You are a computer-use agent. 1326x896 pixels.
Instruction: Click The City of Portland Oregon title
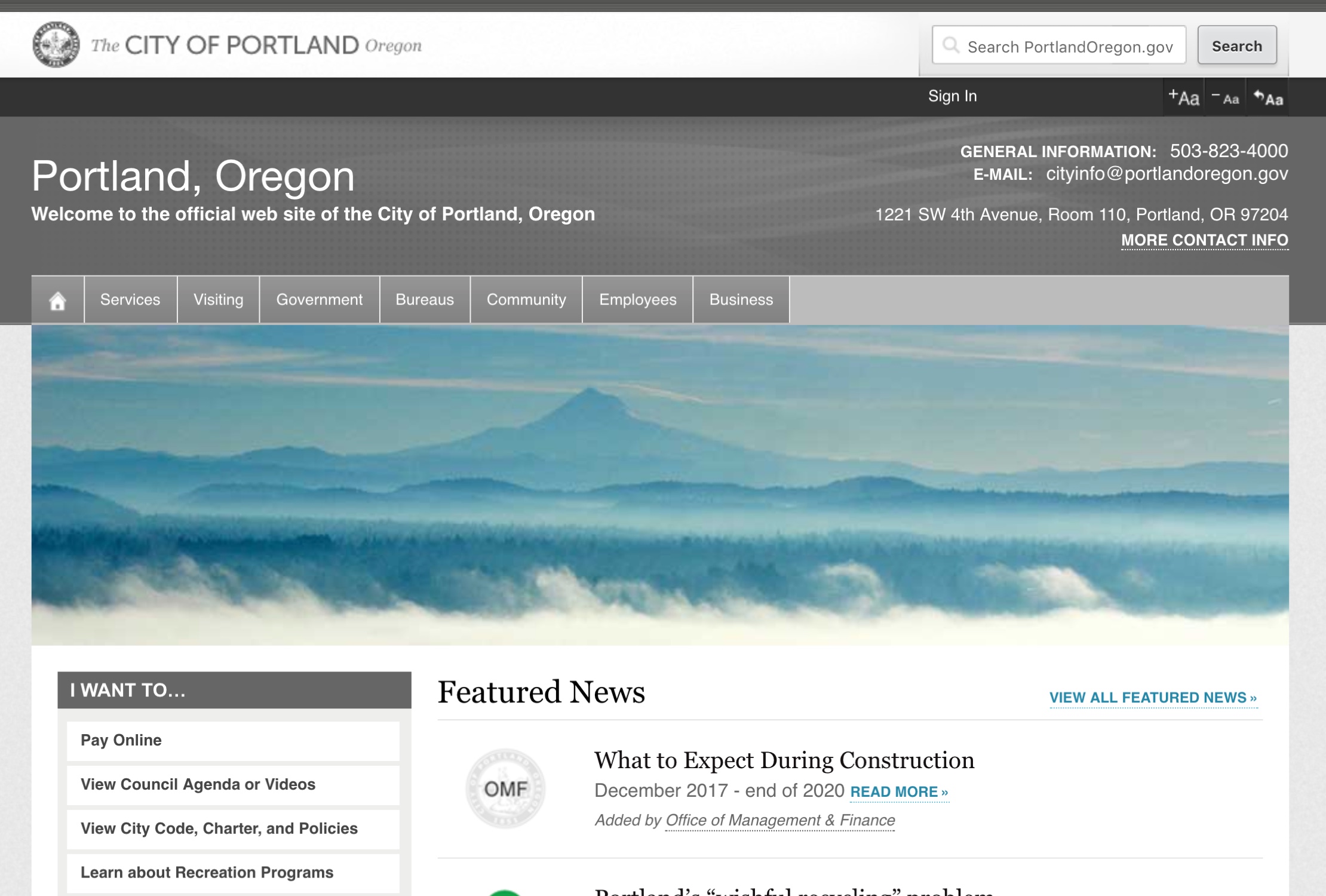(256, 45)
